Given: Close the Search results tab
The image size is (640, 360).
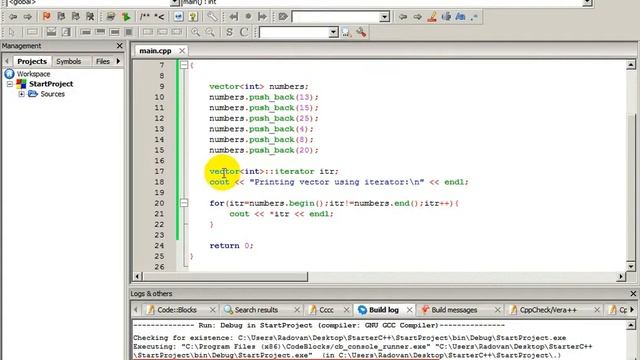Looking at the screenshot, I should (x=297, y=310).
